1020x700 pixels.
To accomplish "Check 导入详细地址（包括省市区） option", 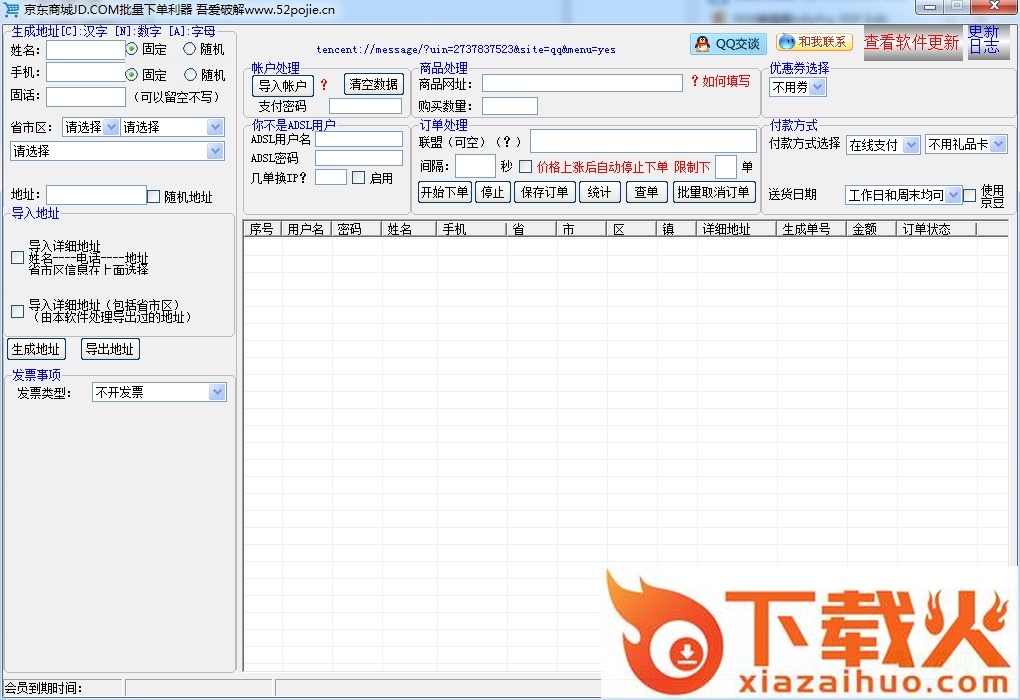I will (18, 311).
